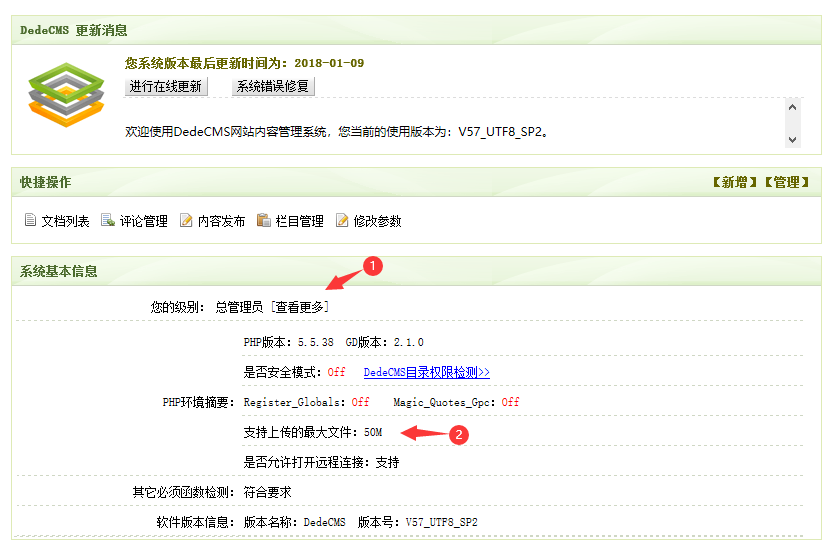Click 【管理】 in quick operations header
This screenshot has height=552, width=833.
tap(786, 183)
